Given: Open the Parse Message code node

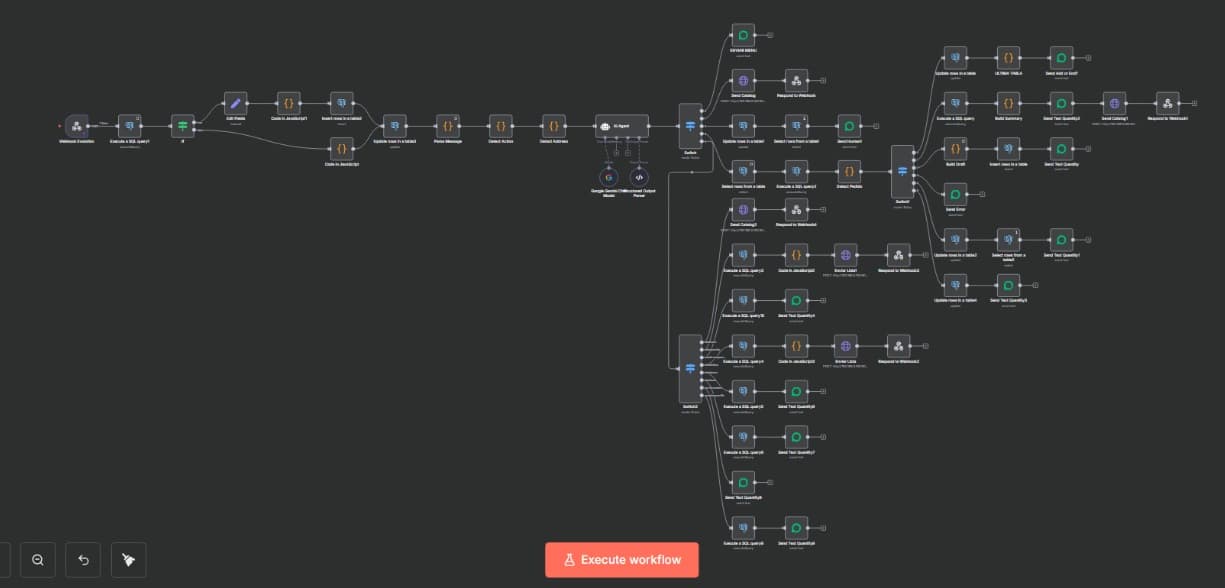Looking at the screenshot, I should point(447,126).
